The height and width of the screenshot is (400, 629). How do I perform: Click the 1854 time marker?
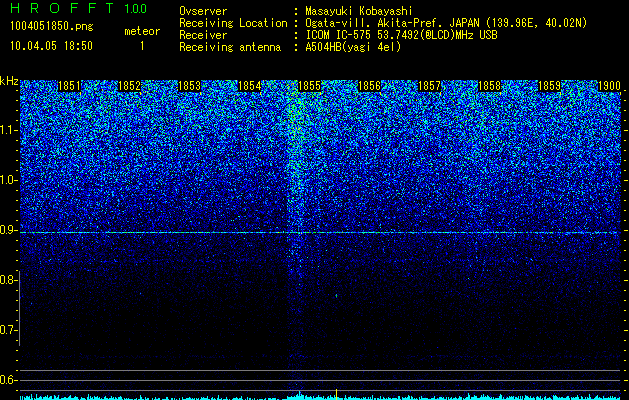(x=250, y=86)
